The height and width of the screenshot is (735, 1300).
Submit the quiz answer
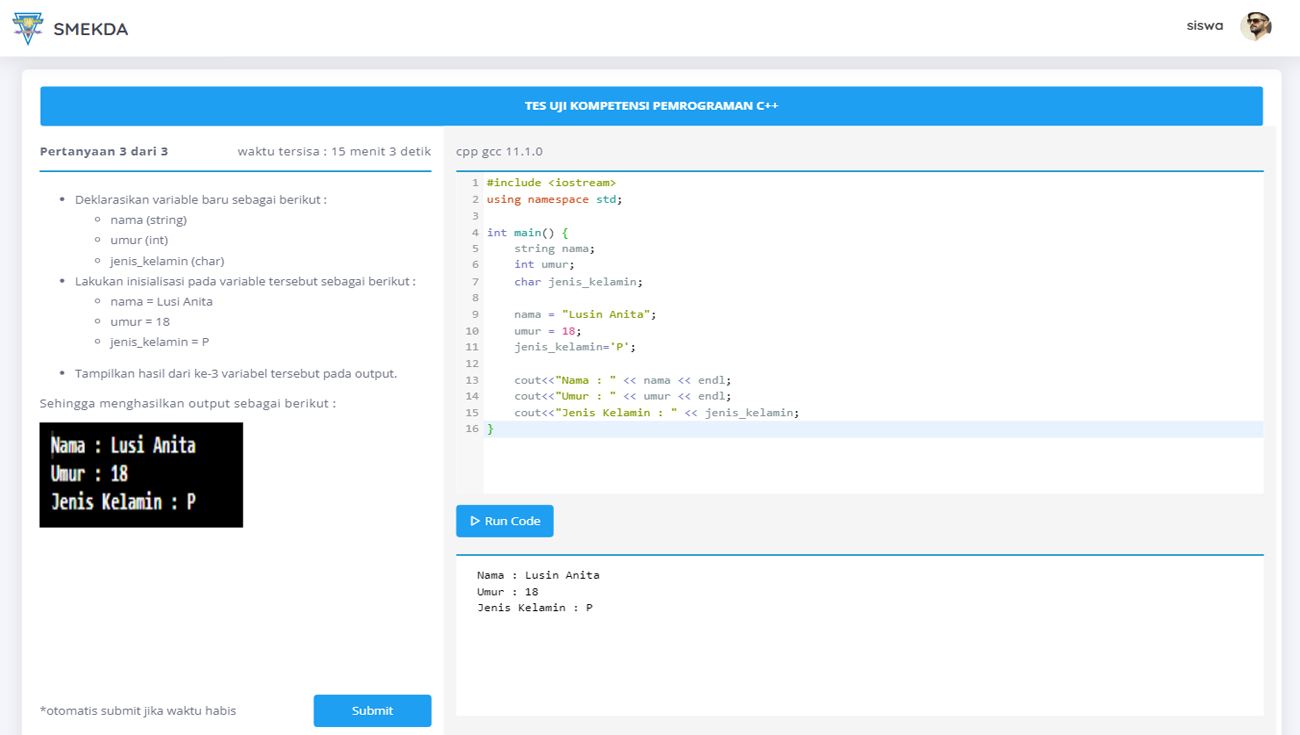pyautogui.click(x=372, y=710)
